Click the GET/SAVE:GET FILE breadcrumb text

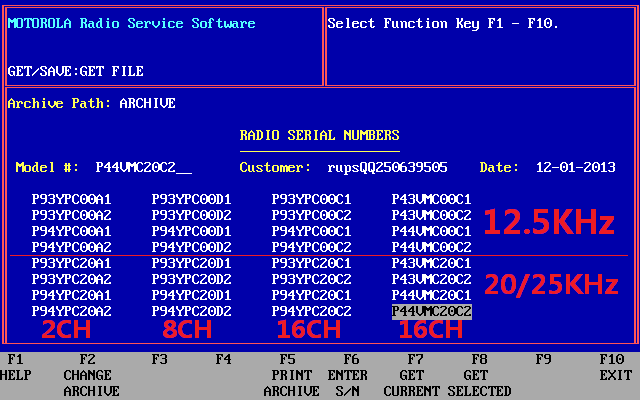[x=76, y=71]
